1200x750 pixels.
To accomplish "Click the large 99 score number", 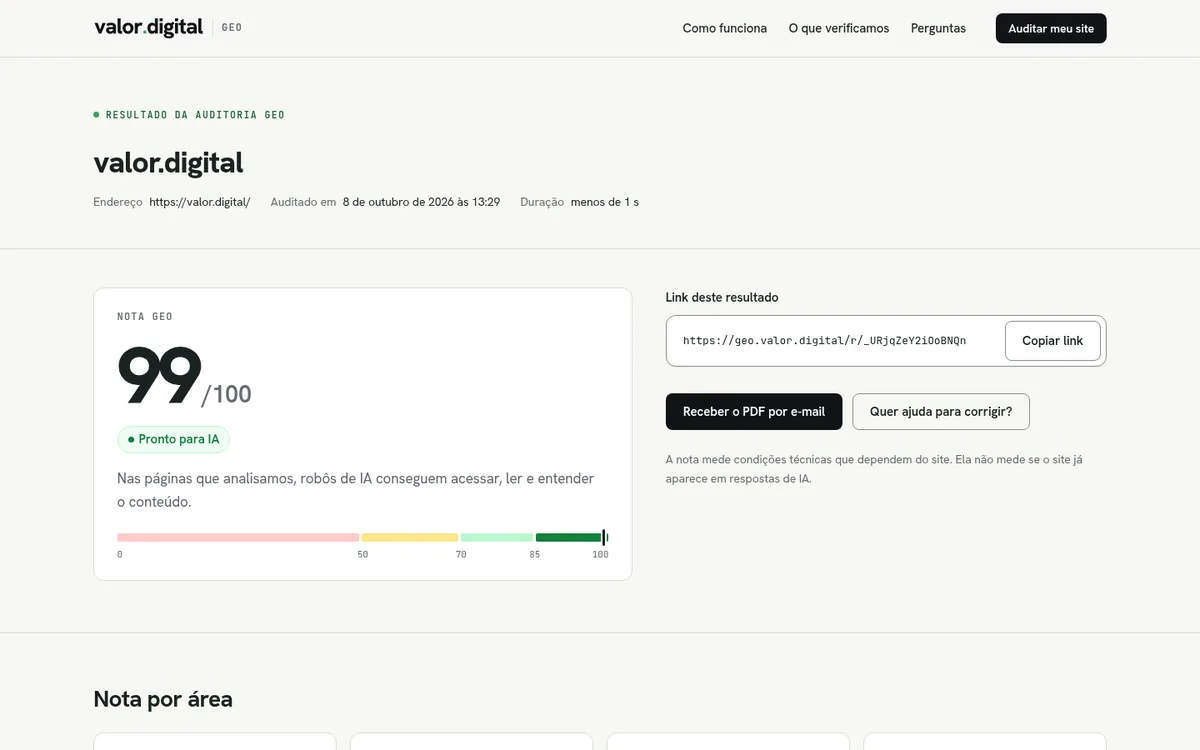I will 159,376.
